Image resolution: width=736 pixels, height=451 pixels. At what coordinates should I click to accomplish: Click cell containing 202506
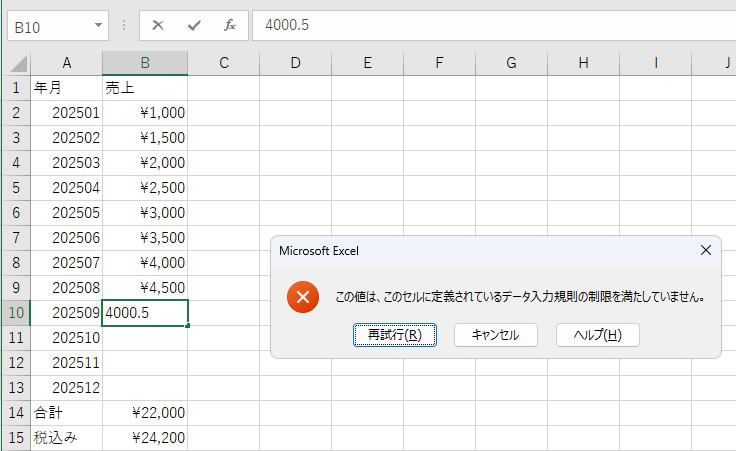point(67,237)
